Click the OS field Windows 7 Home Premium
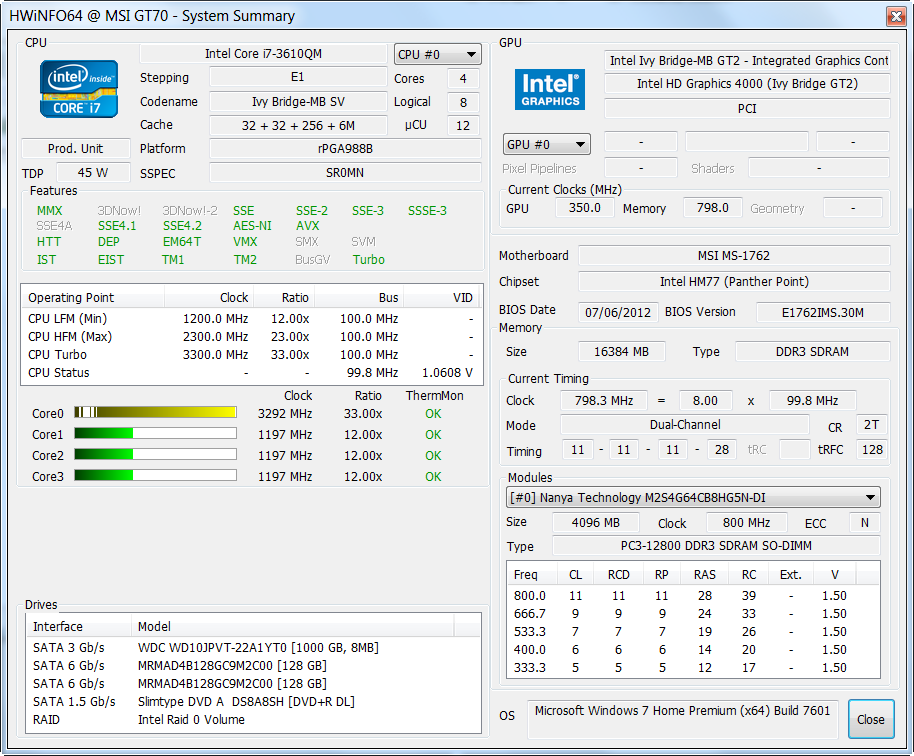This screenshot has height=756, width=914. pos(683,719)
